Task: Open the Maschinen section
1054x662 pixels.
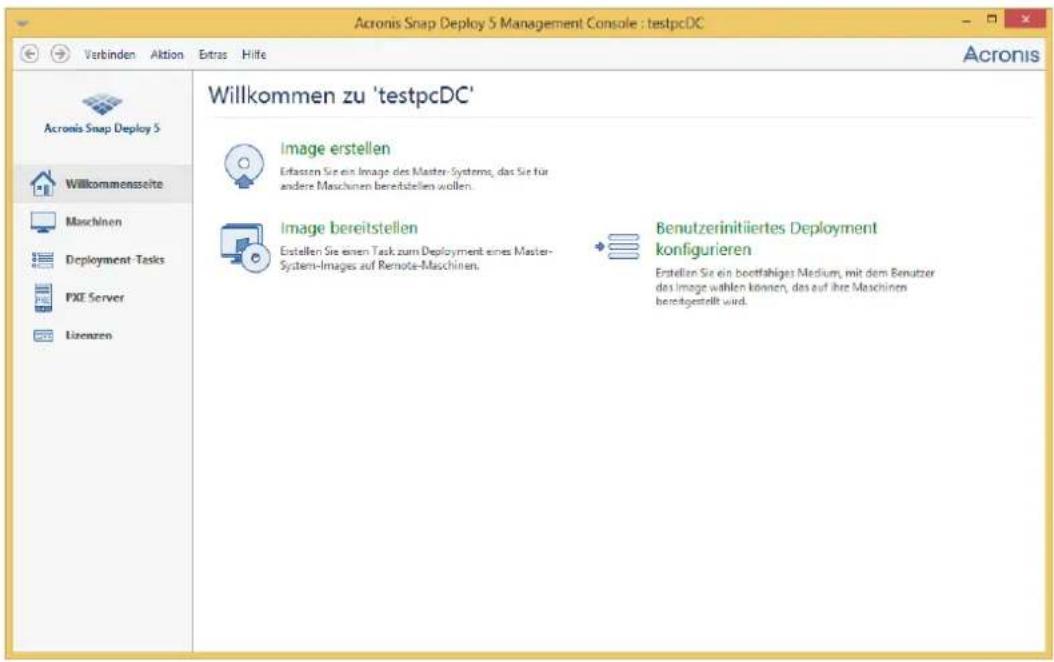Action: (93, 222)
